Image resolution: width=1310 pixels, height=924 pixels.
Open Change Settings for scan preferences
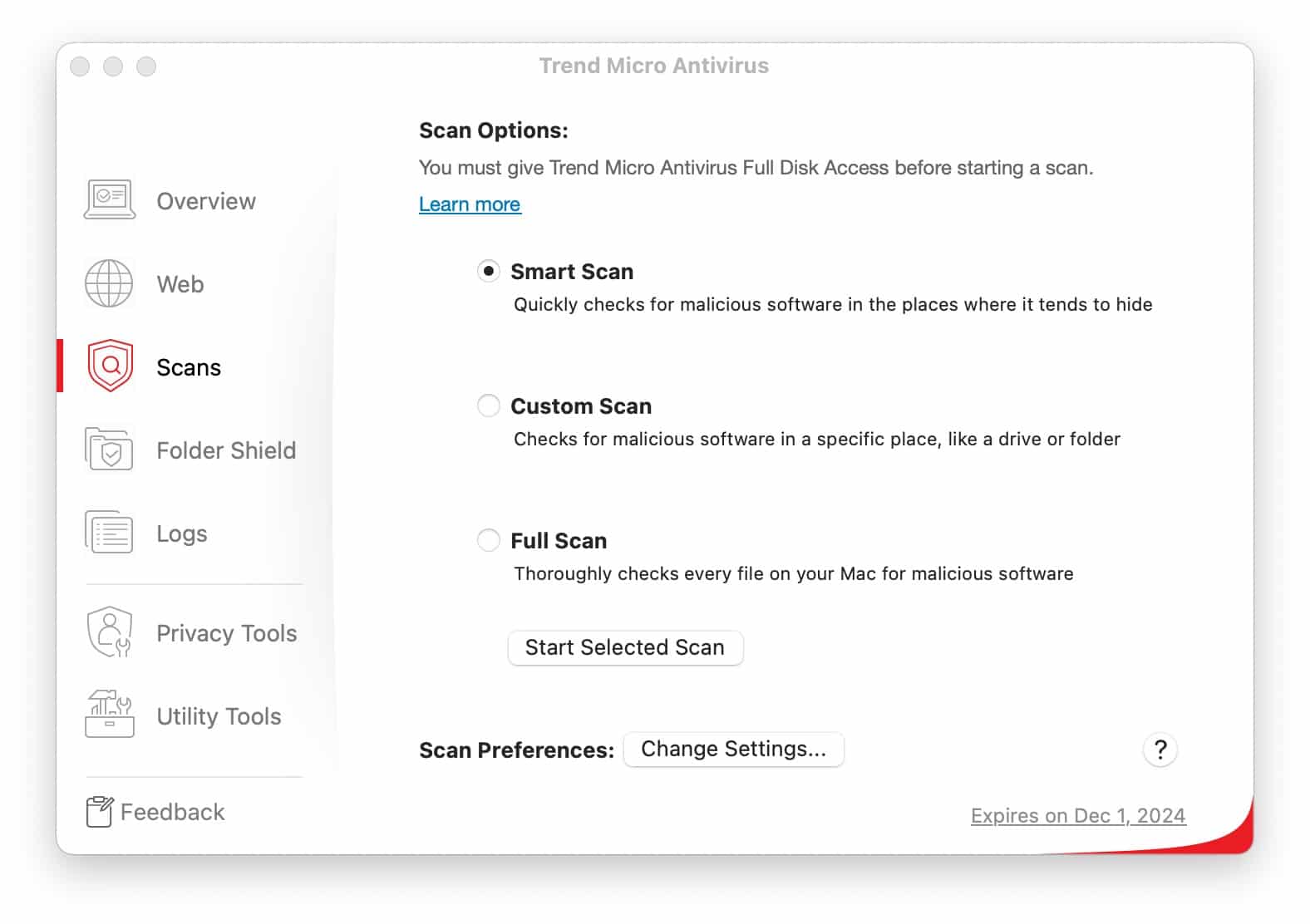[x=734, y=749]
